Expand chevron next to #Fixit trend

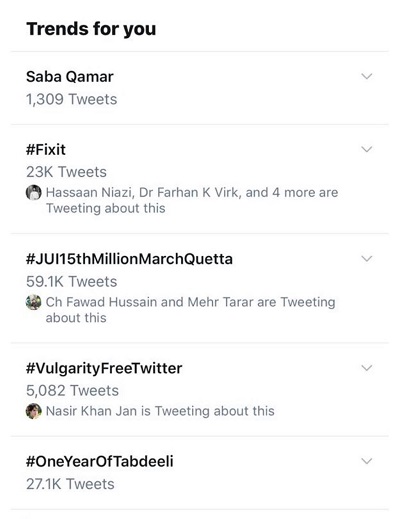pyautogui.click(x=367, y=149)
